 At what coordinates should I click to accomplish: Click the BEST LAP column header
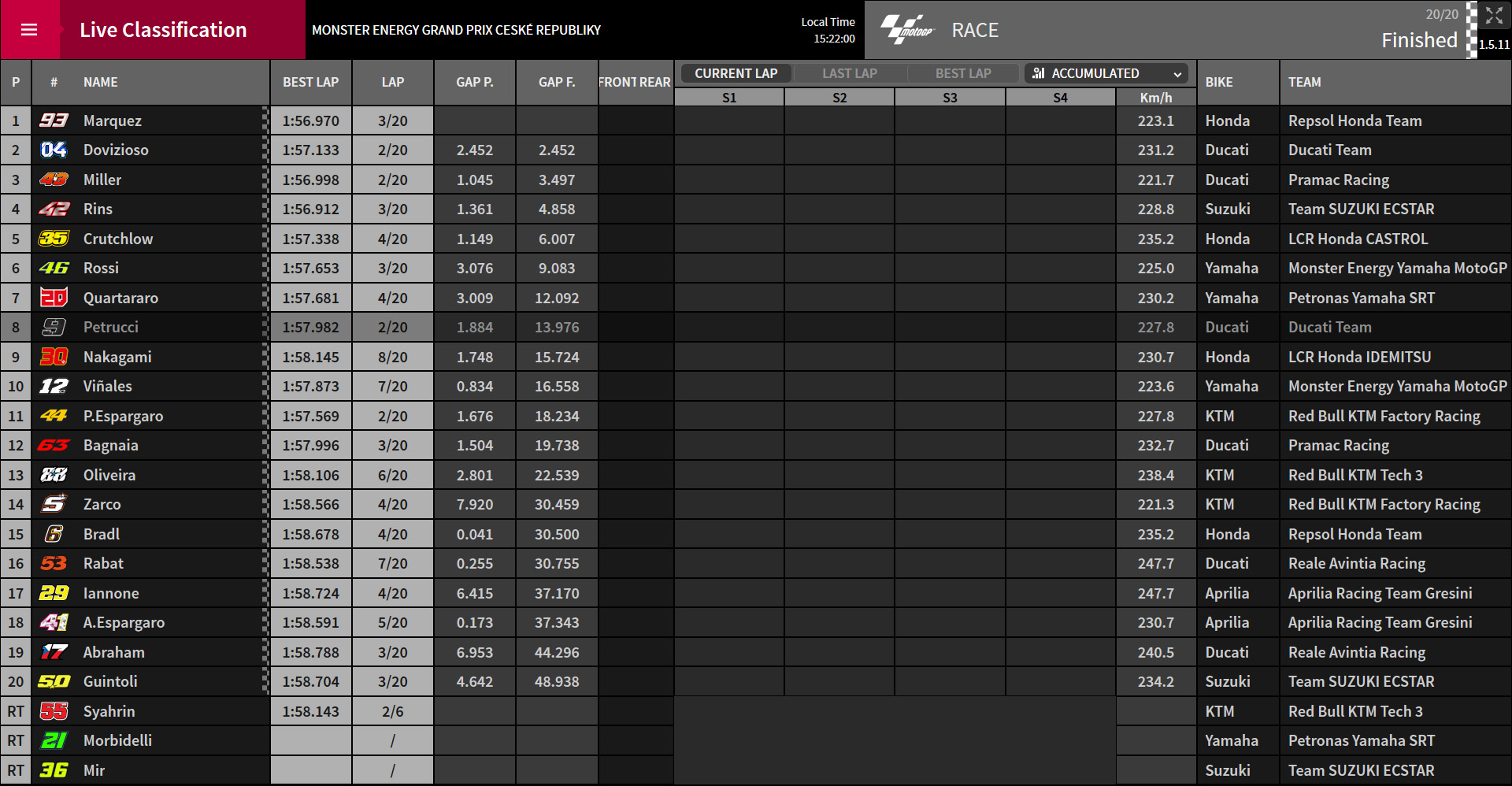(x=311, y=82)
